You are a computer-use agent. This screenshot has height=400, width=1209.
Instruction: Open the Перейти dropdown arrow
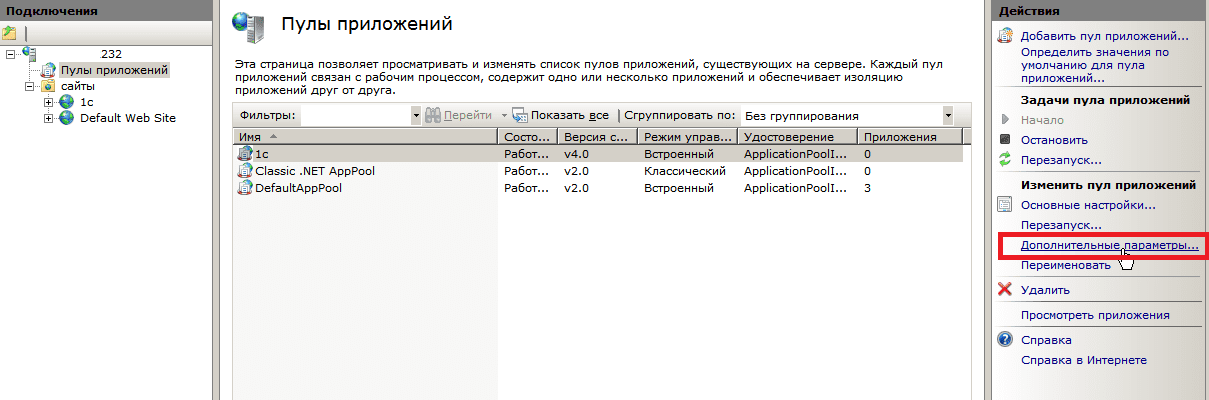[x=504, y=116]
